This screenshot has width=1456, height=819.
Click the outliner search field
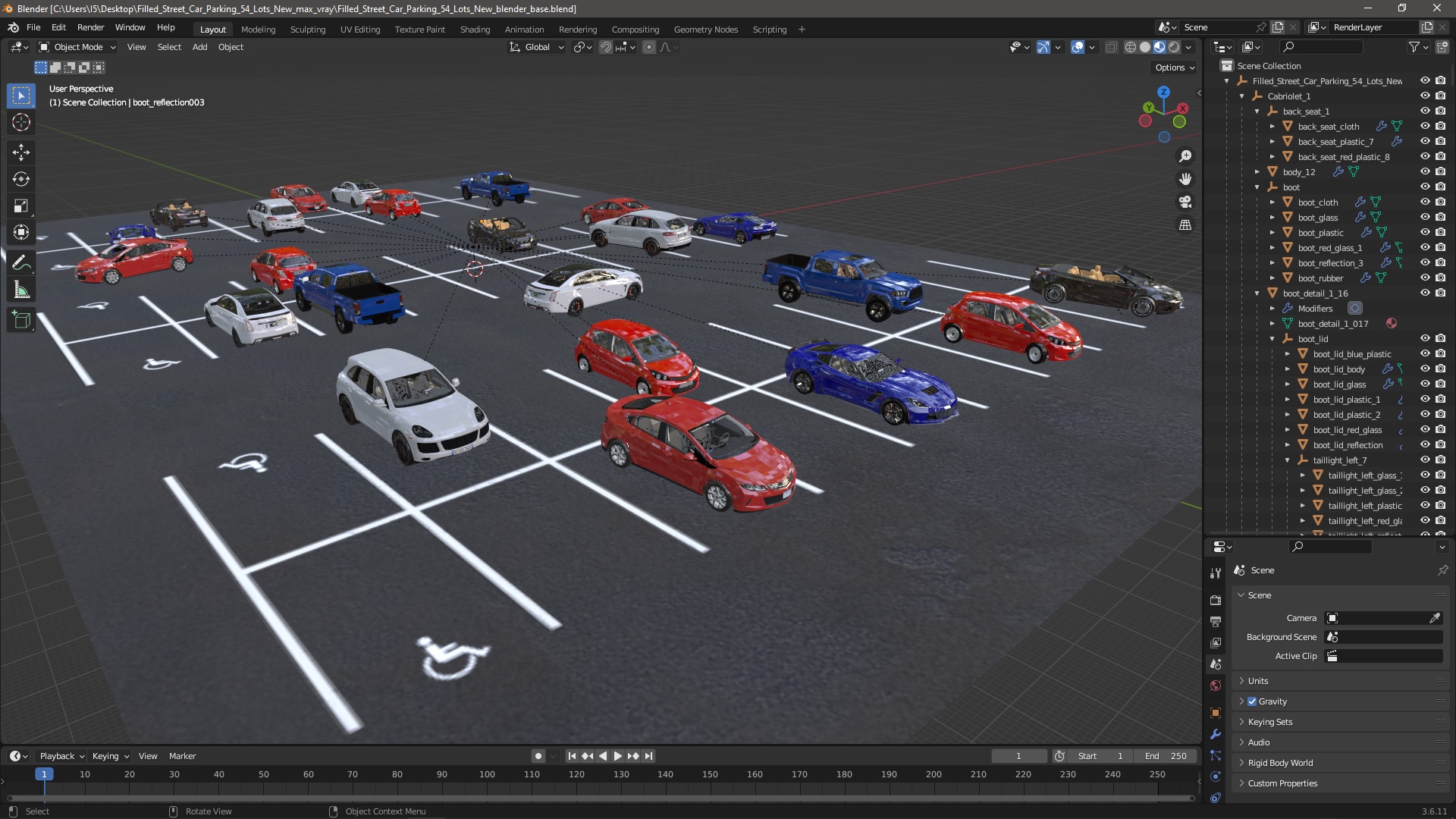pyautogui.click(x=1321, y=47)
